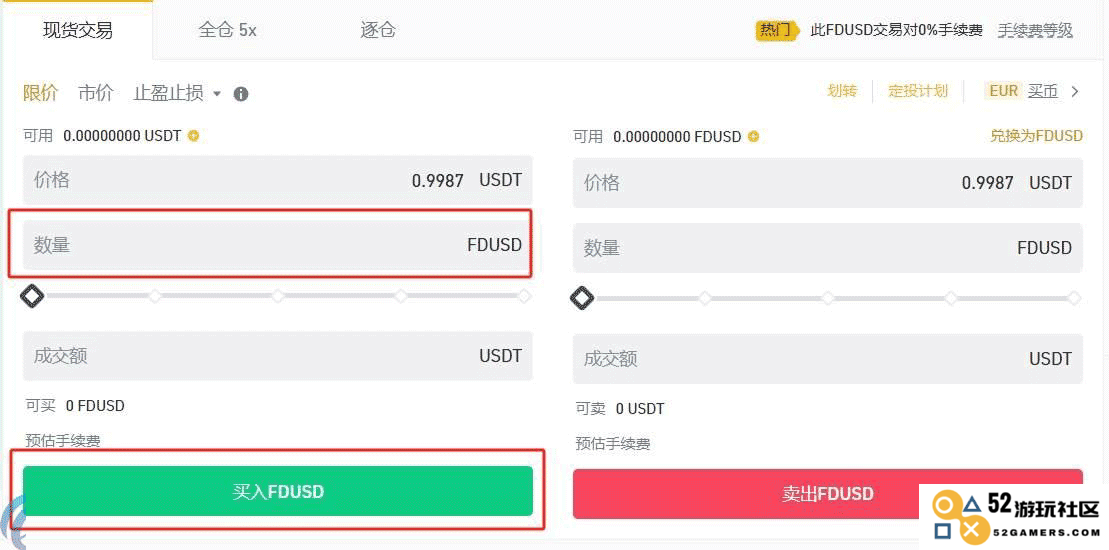Screen dimensions: 1109x550
Task: Click the right chevron after 买币
Action: coord(1075,91)
